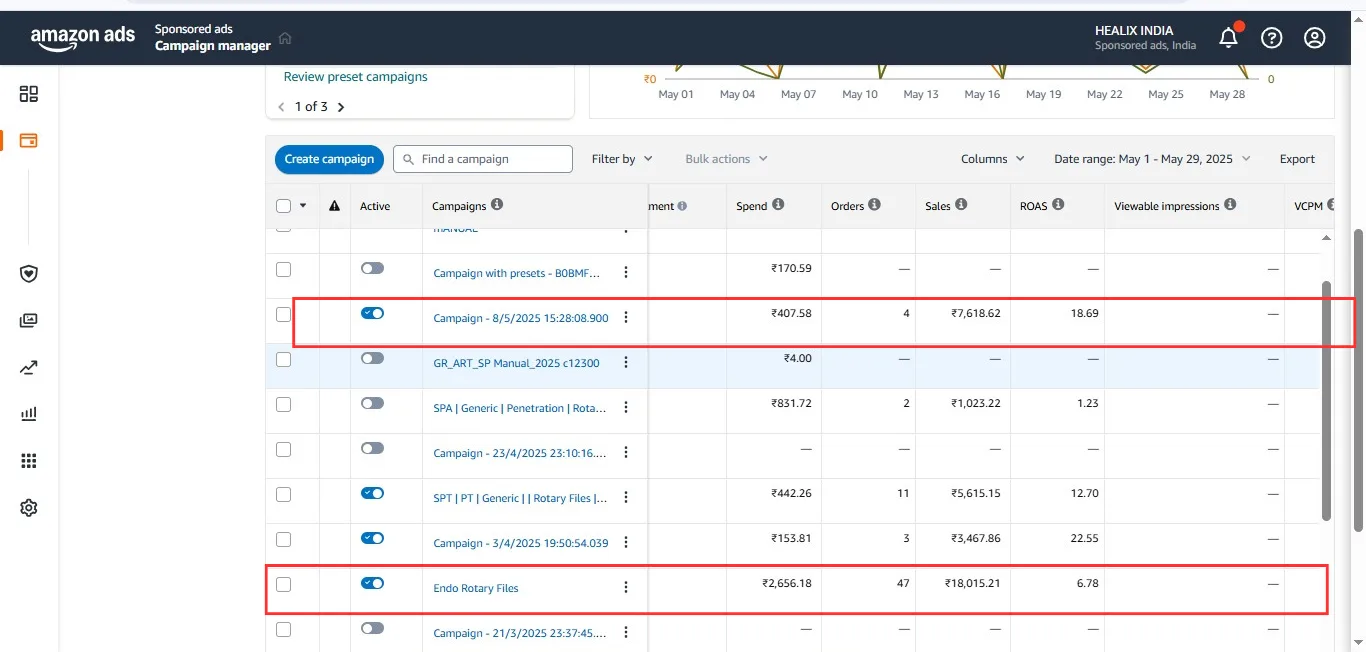1366x652 pixels.
Task: Click the home icon beside Campaign manager
Action: coord(285,38)
